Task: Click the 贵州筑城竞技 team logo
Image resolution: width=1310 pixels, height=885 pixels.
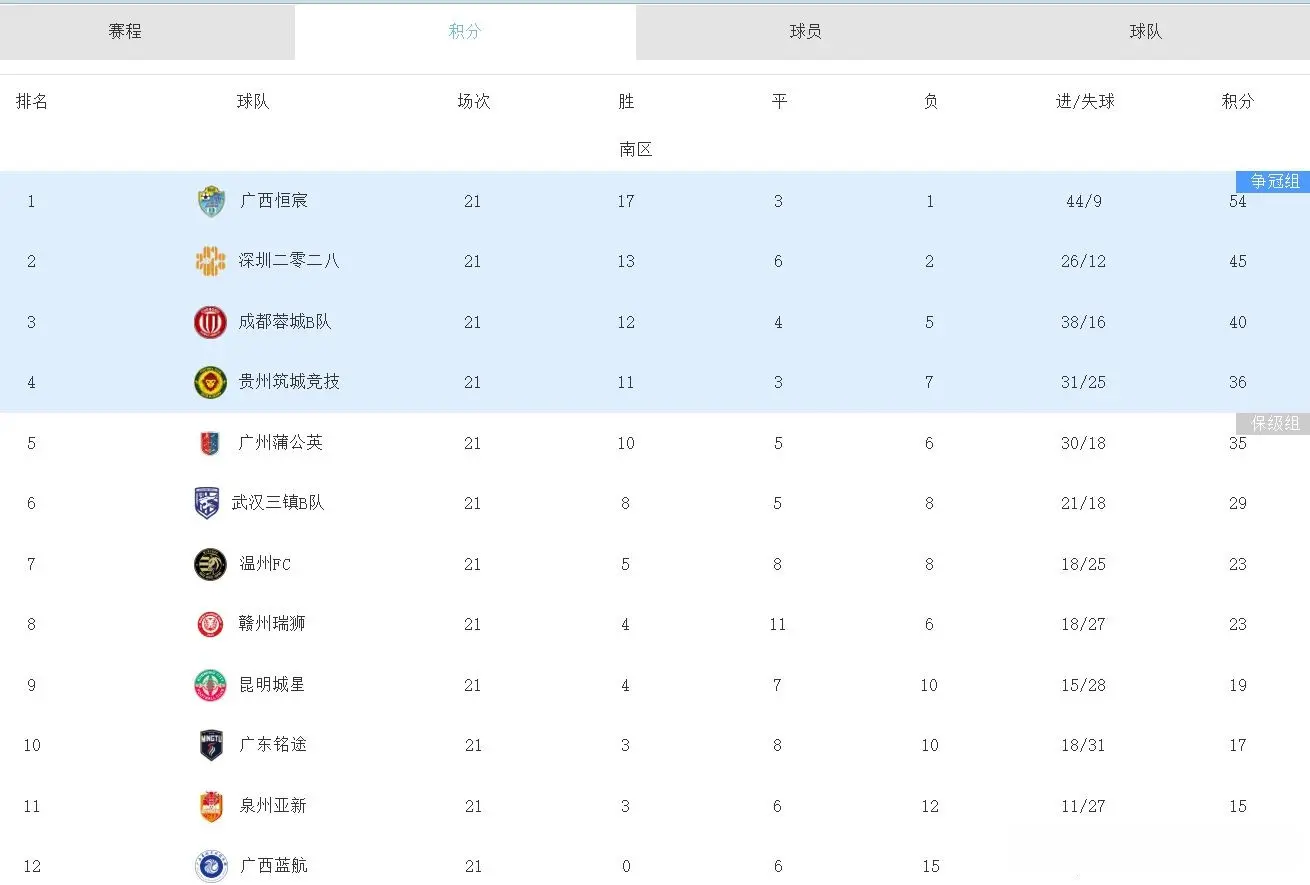Action: pyautogui.click(x=210, y=382)
